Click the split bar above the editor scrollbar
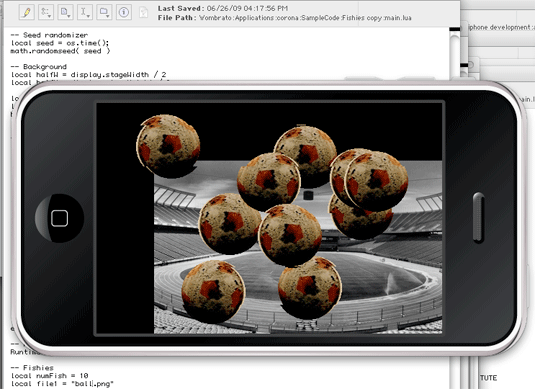535x389 pixels. point(455,29)
